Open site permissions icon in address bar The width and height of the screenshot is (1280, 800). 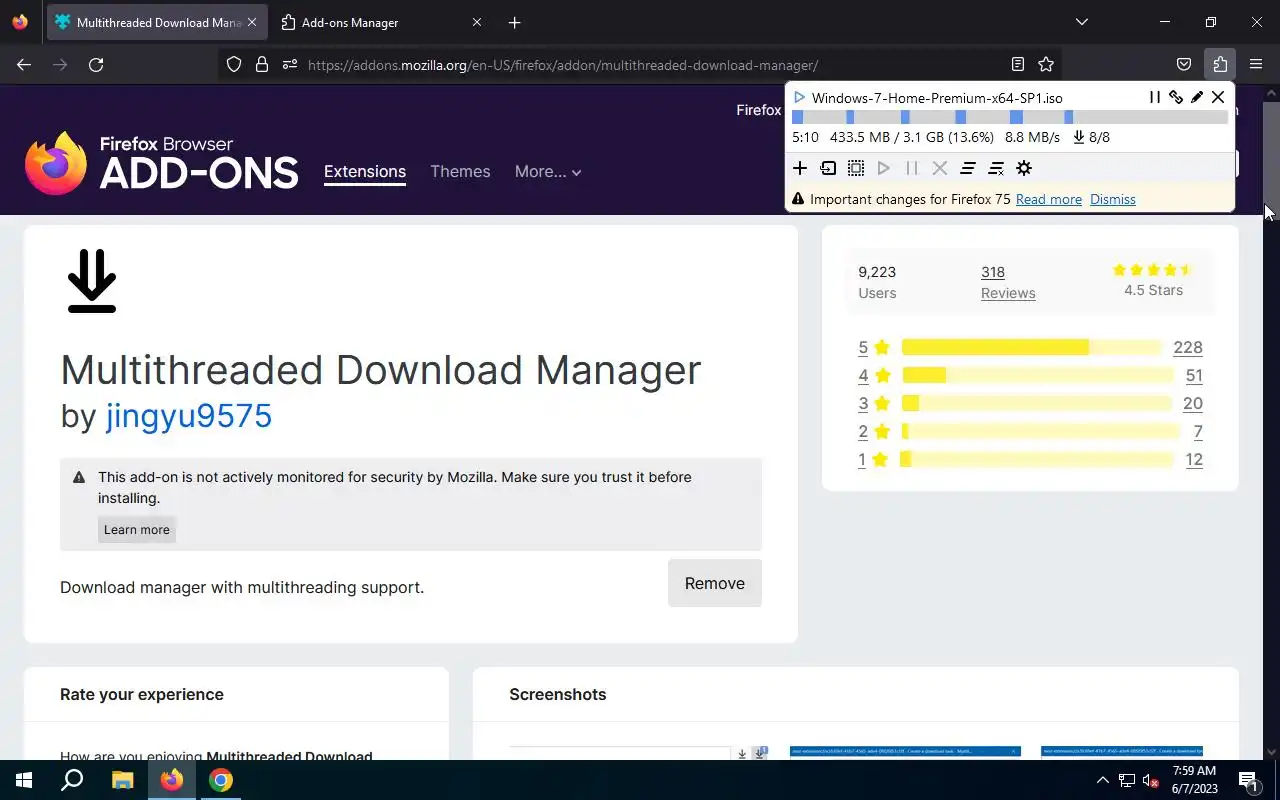click(290, 64)
